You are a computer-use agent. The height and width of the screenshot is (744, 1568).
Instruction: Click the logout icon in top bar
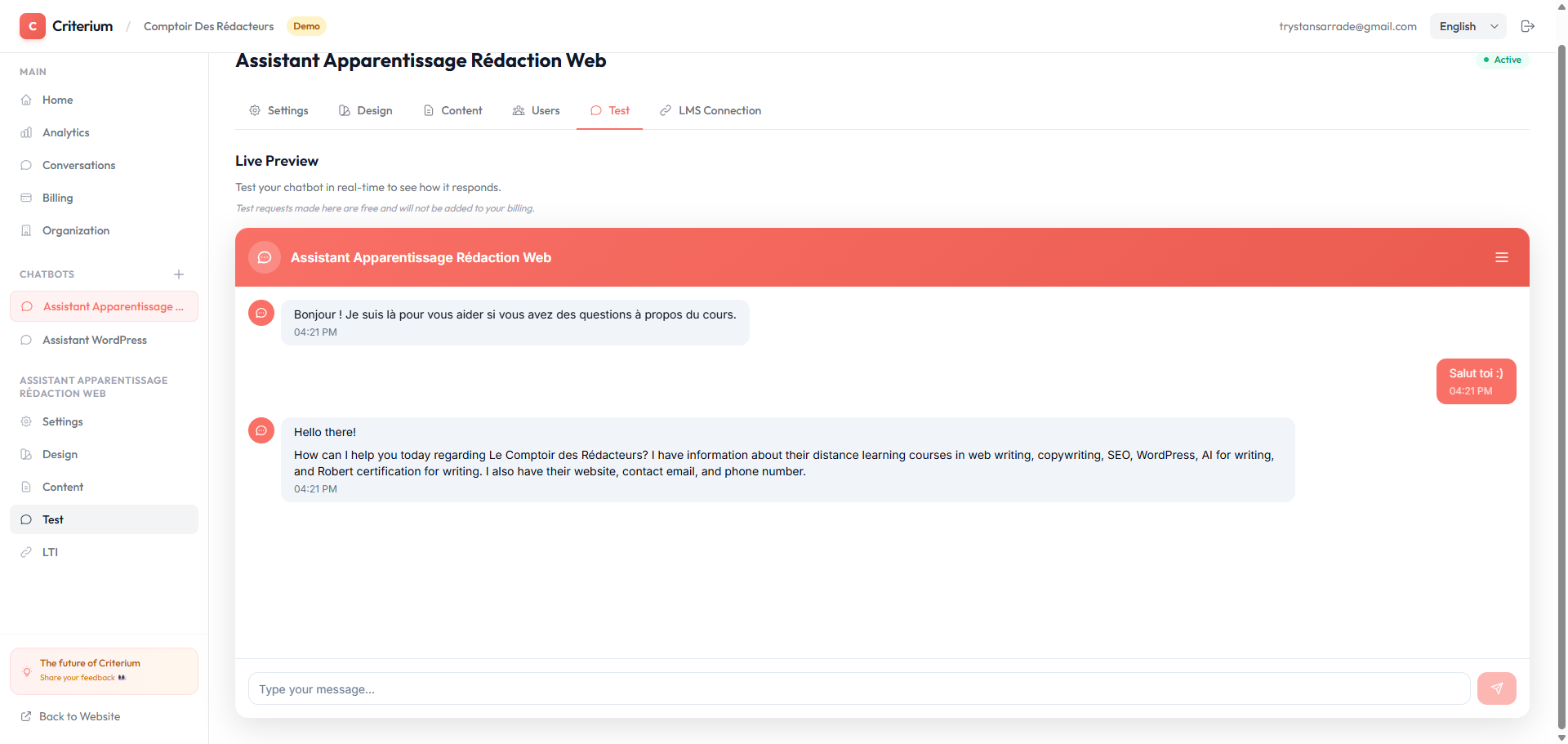pos(1528,25)
